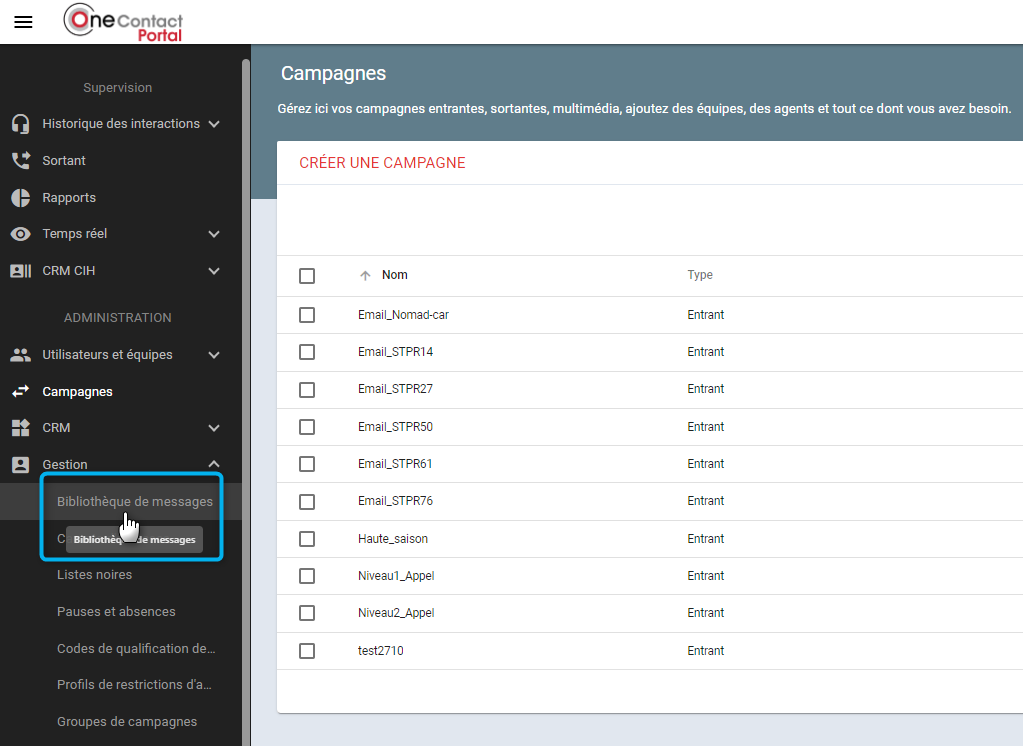Check the box for Haute_saison
Screen dimensions: 1023x746
coord(307,538)
